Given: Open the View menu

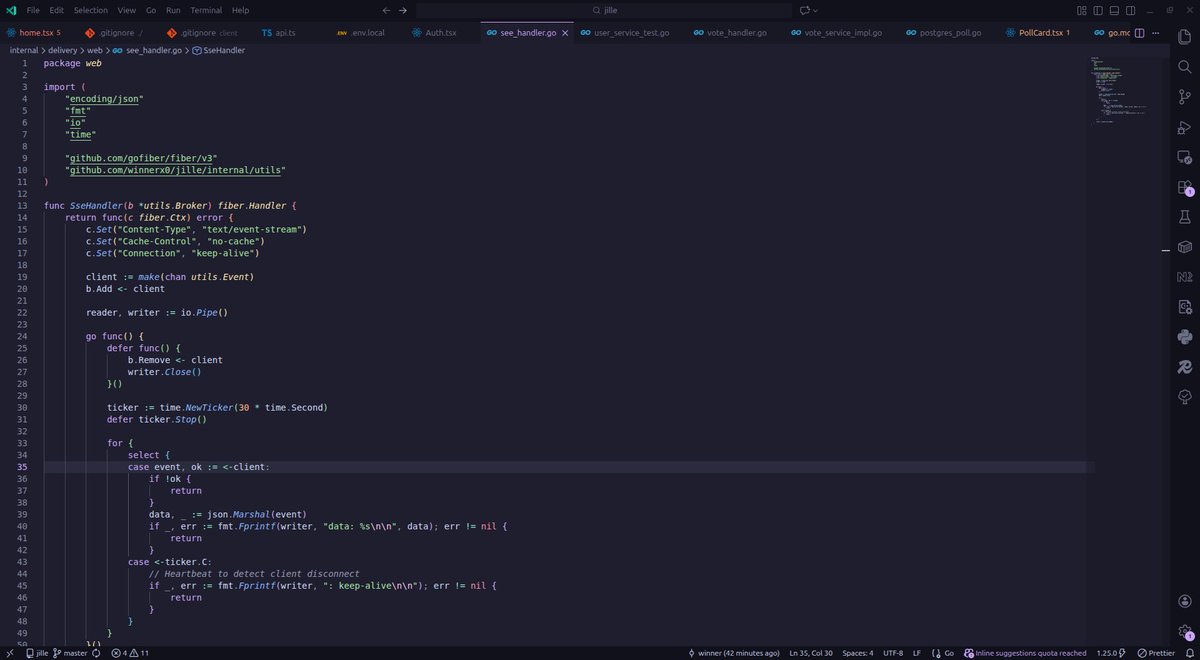Looking at the screenshot, I should [127, 10].
